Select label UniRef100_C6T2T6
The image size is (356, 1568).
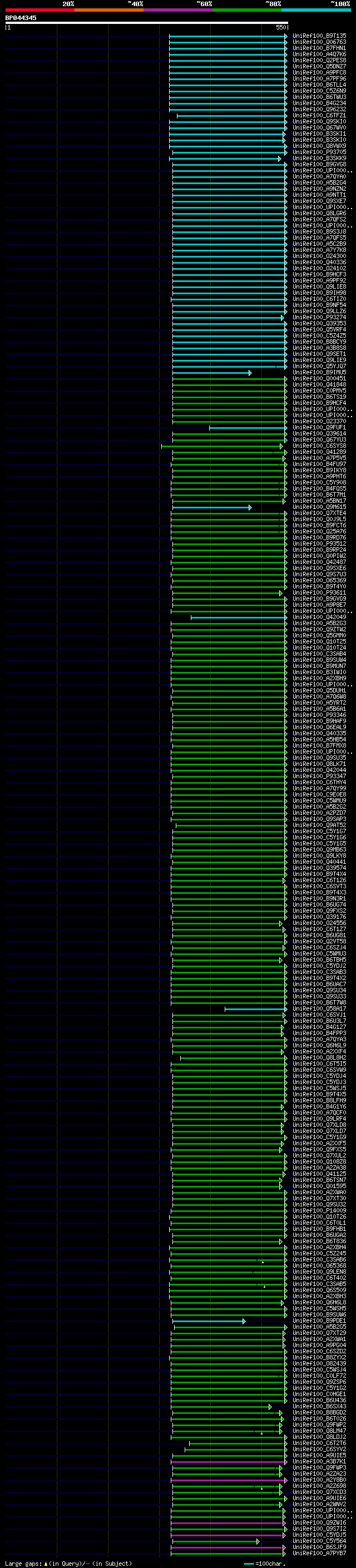319,1444
